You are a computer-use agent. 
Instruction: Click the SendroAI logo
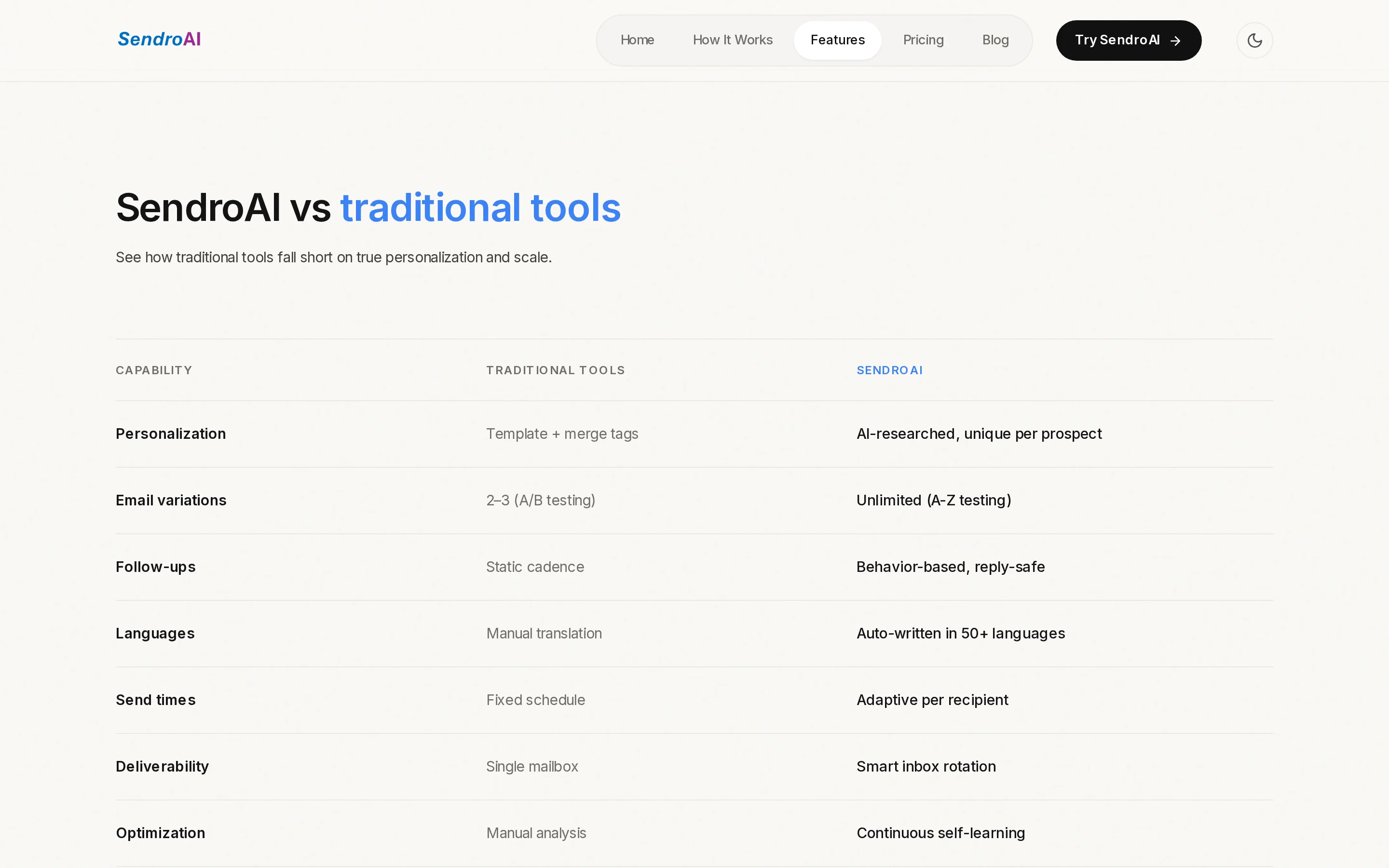coord(159,39)
